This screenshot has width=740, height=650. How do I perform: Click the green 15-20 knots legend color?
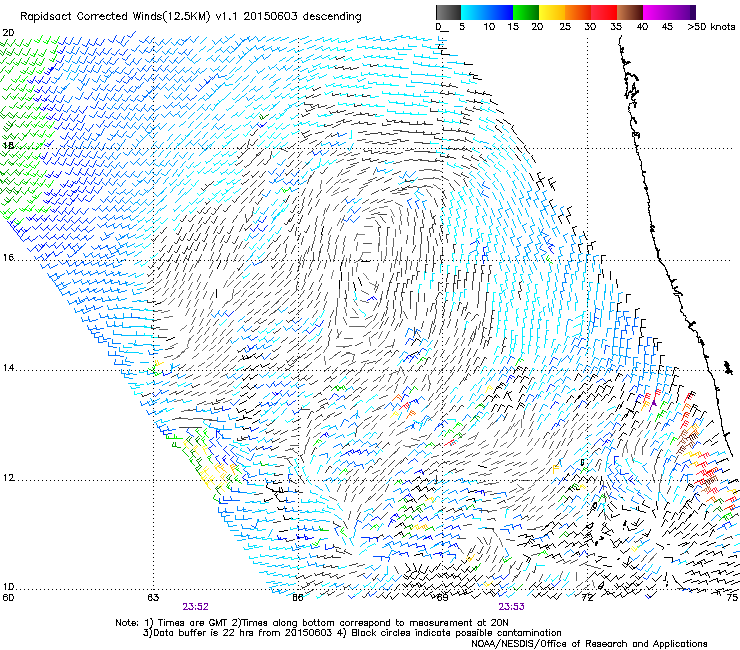[x=526, y=12]
